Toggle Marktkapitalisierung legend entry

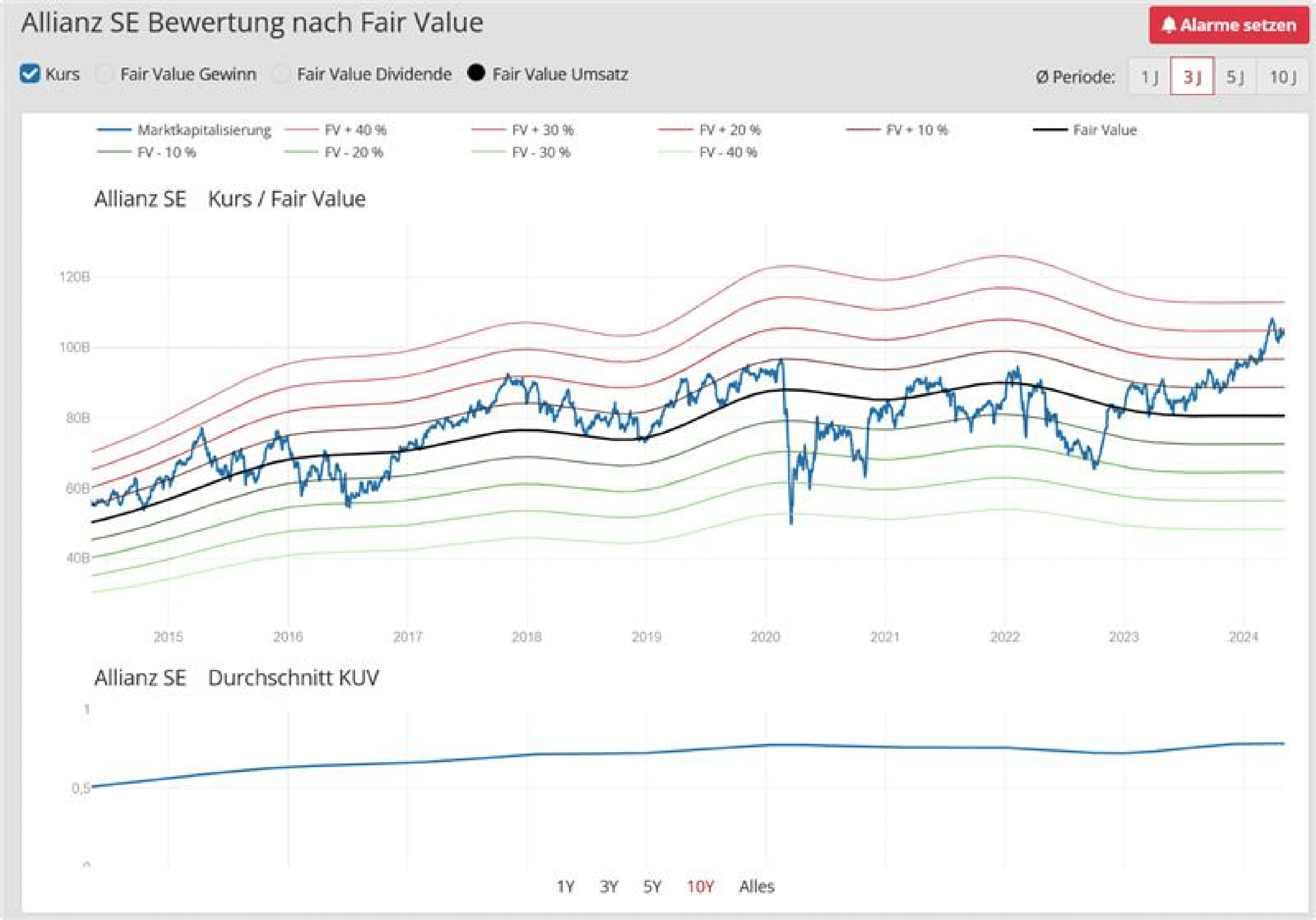pyautogui.click(x=184, y=130)
